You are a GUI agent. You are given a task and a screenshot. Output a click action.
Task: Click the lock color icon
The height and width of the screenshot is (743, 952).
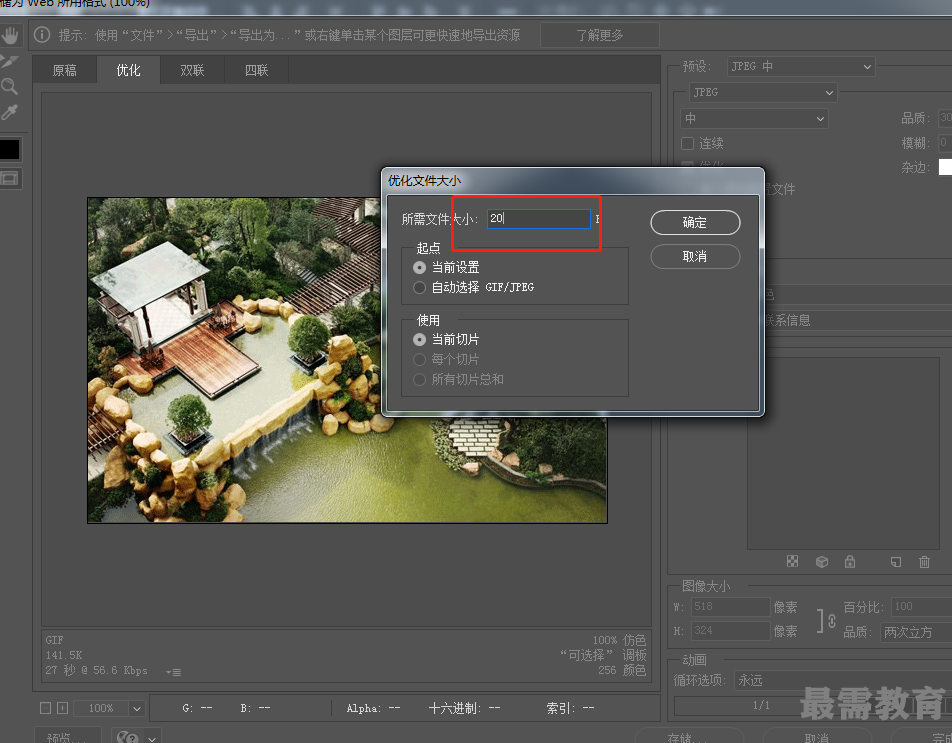click(x=850, y=561)
